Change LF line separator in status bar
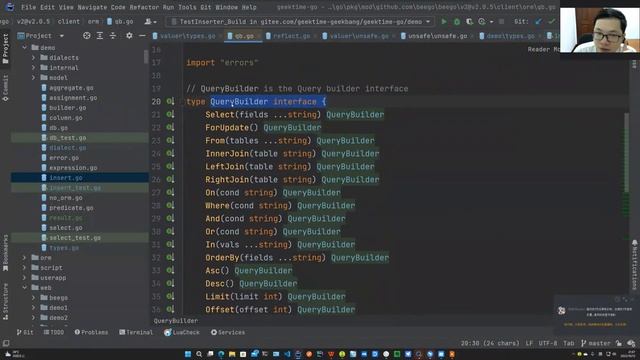Image resolution: width=640 pixels, height=360 pixels. pos(529,343)
